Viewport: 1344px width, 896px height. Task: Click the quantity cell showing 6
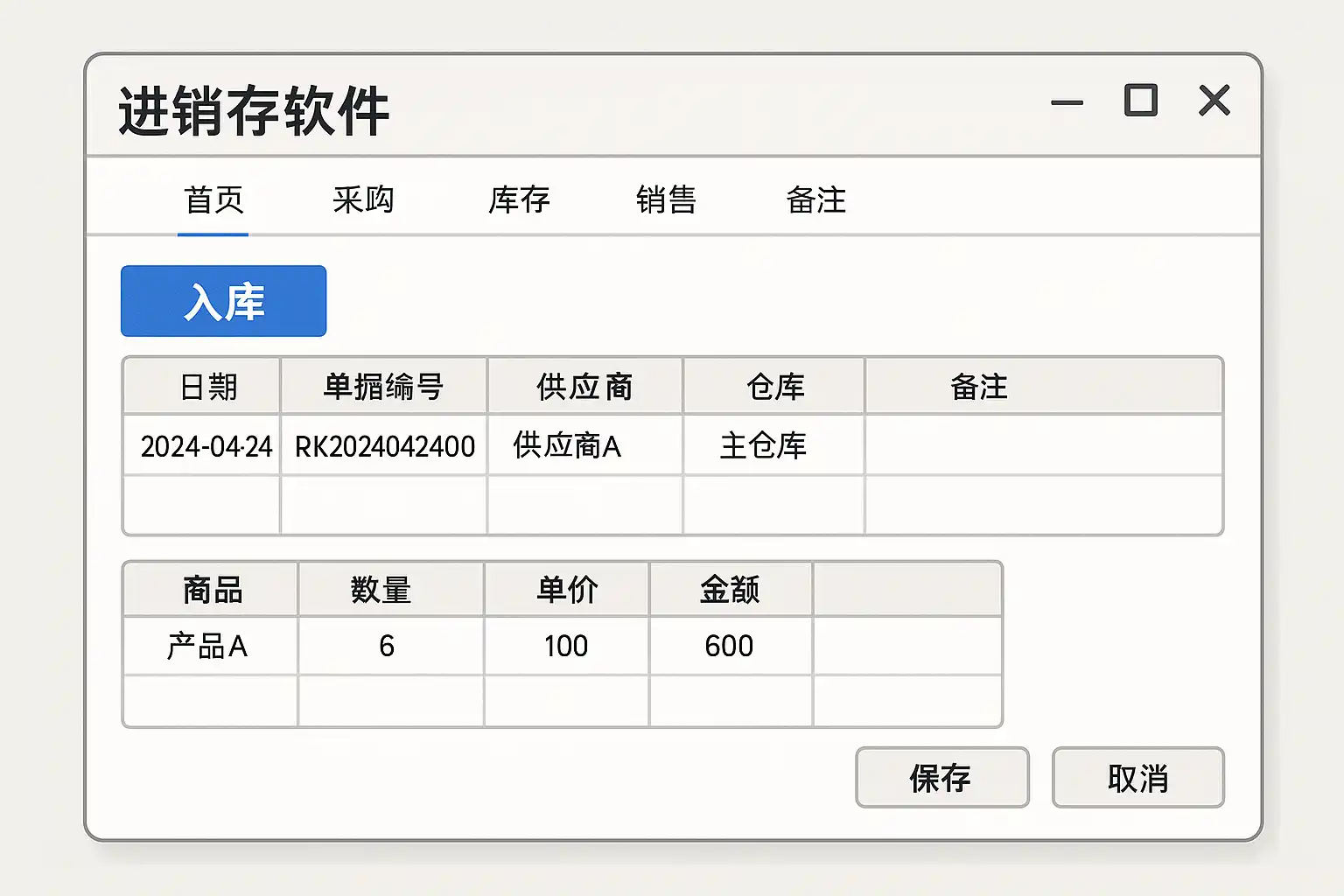(x=387, y=647)
